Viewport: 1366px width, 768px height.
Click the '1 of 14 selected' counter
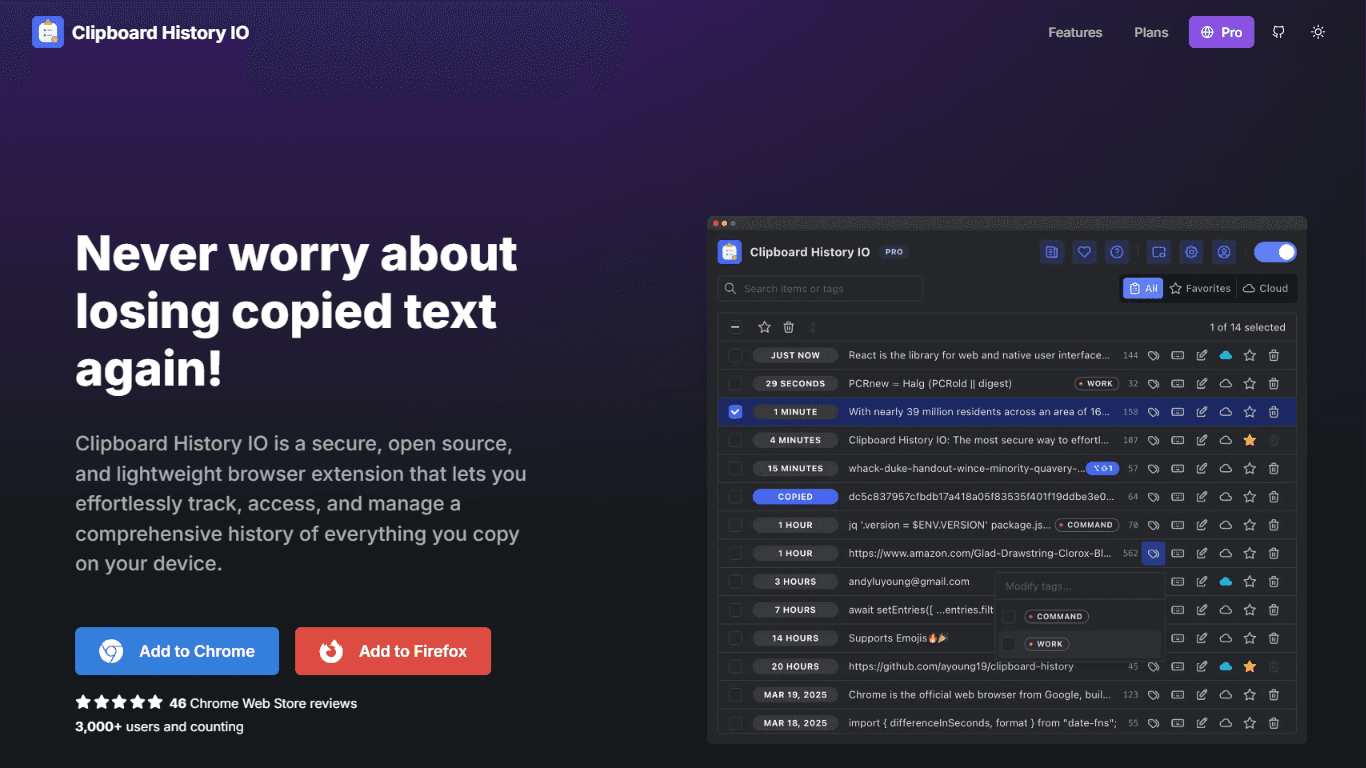1247,327
